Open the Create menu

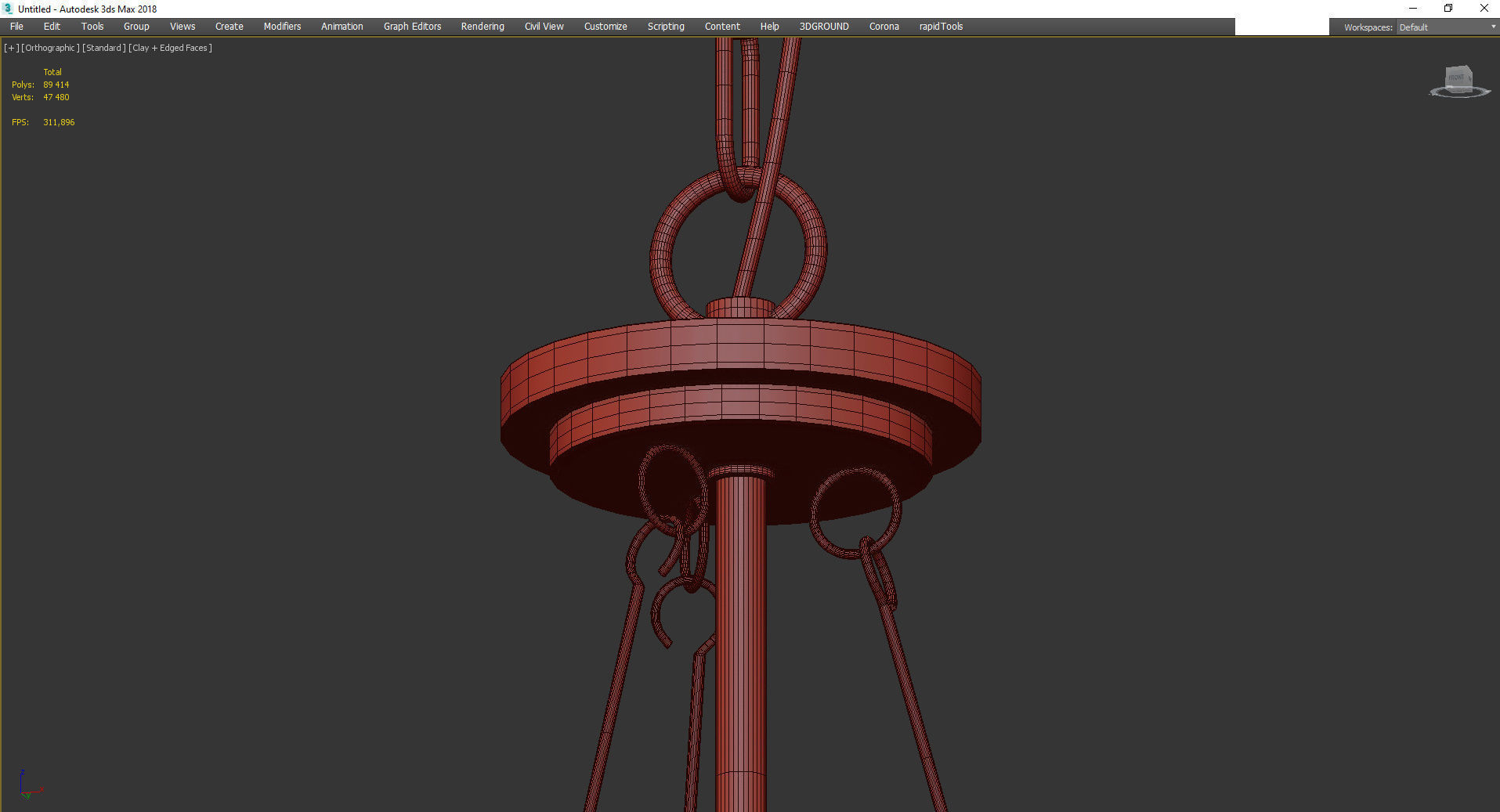[x=230, y=27]
